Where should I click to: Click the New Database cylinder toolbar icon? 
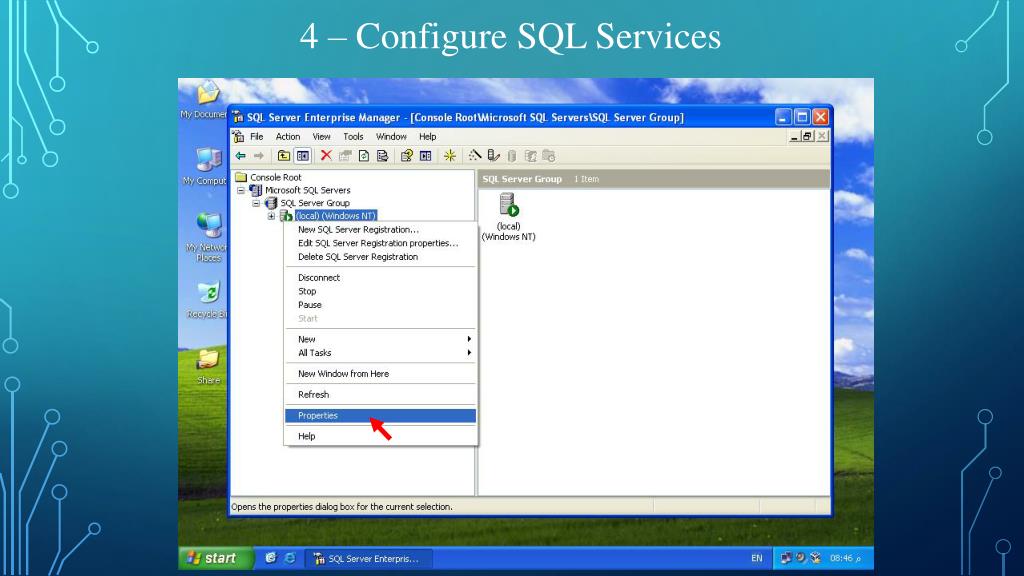(x=512, y=155)
